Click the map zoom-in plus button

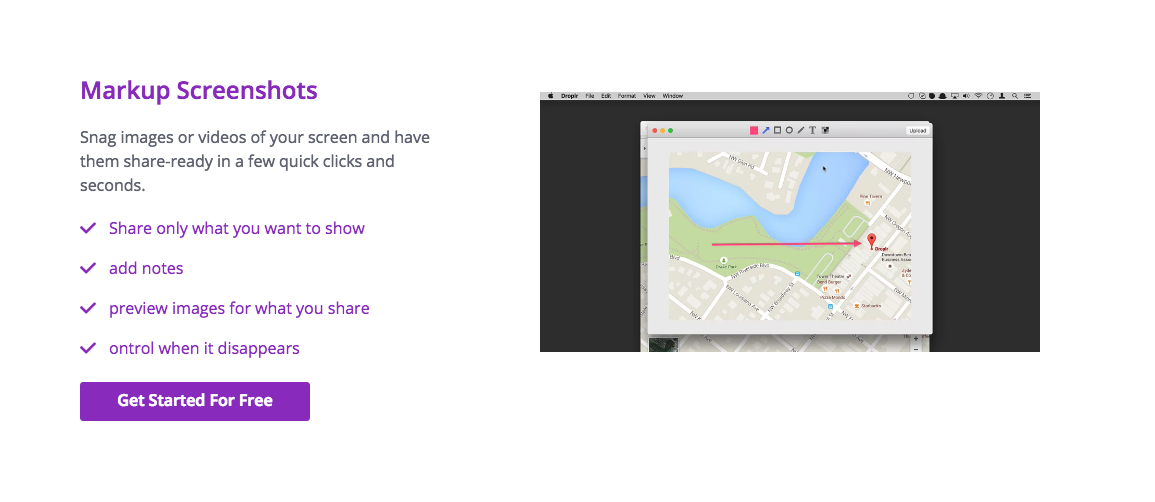916,339
